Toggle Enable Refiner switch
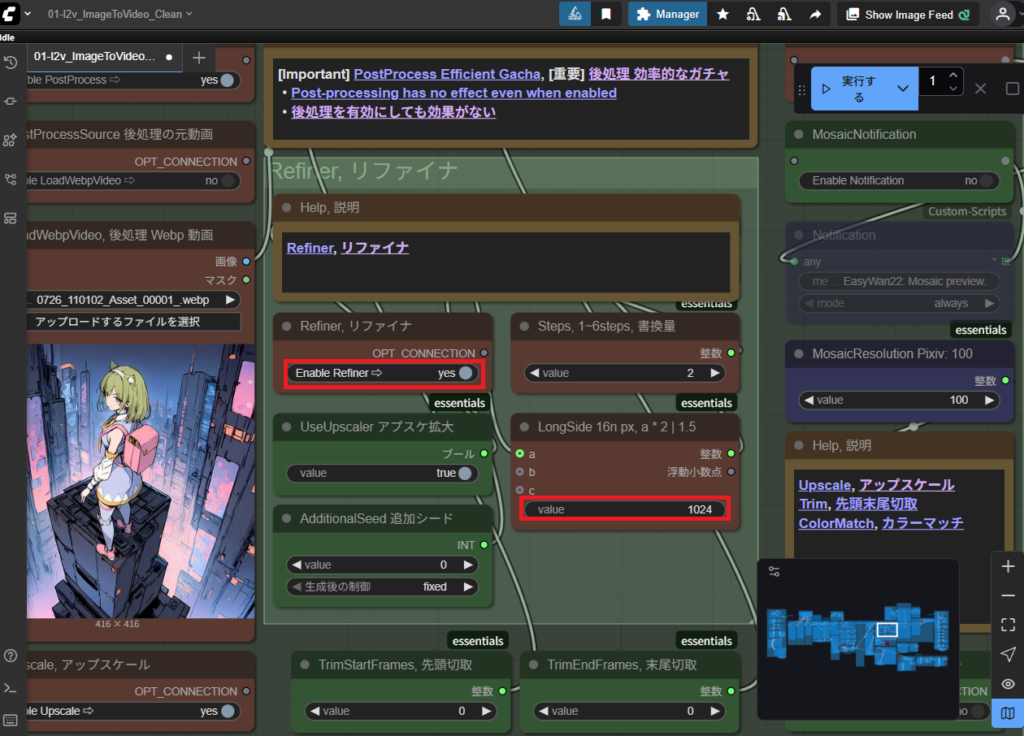Viewport: 1024px width, 736px height. pyautogui.click(x=465, y=373)
